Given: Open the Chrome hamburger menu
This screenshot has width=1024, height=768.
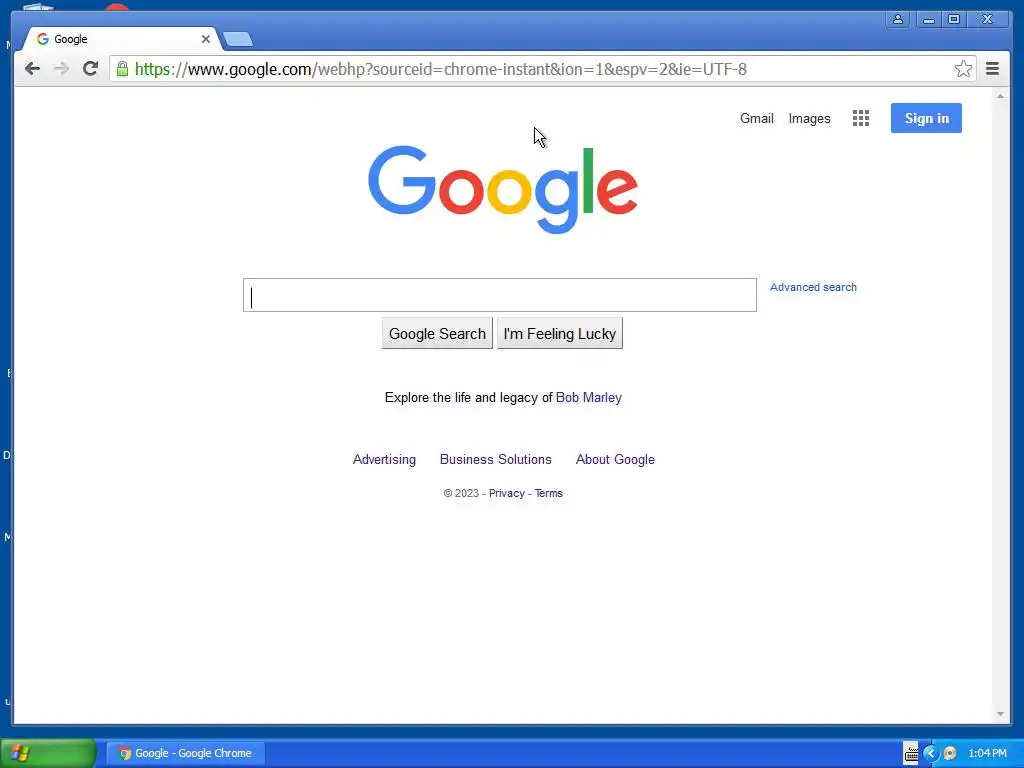Looking at the screenshot, I should [x=992, y=69].
